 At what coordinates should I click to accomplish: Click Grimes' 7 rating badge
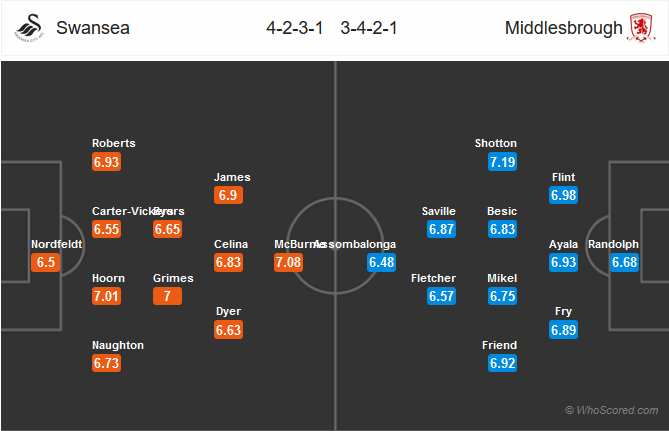pyautogui.click(x=167, y=296)
